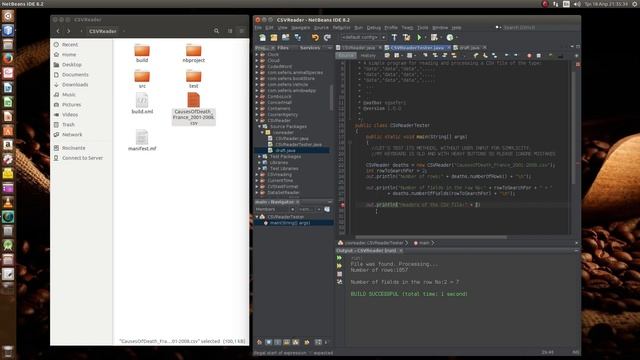Screen dimensions: 640x360
Task: Go back in the Files window
Action: 58,31
